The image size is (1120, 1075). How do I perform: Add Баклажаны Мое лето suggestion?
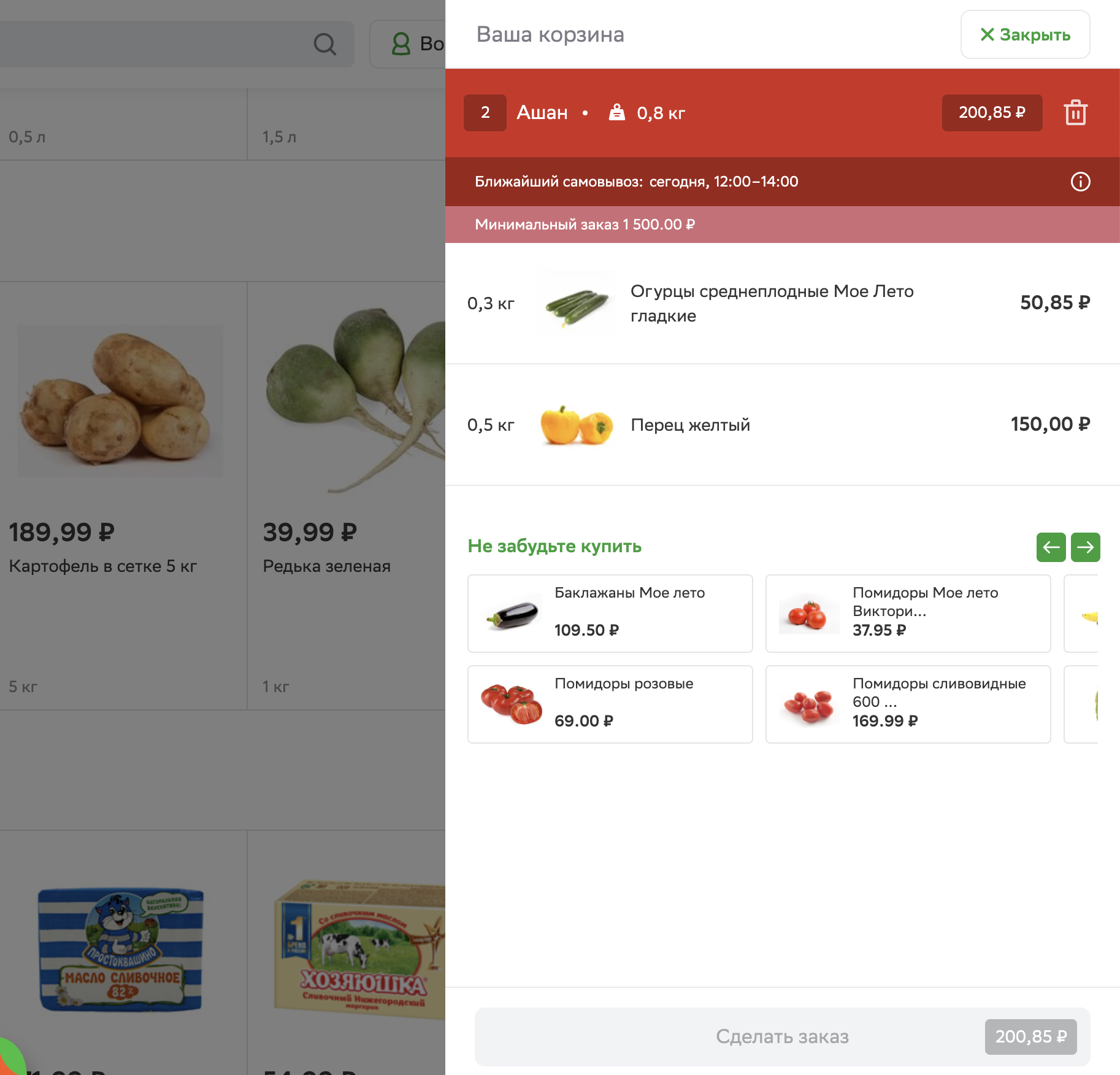coord(610,614)
